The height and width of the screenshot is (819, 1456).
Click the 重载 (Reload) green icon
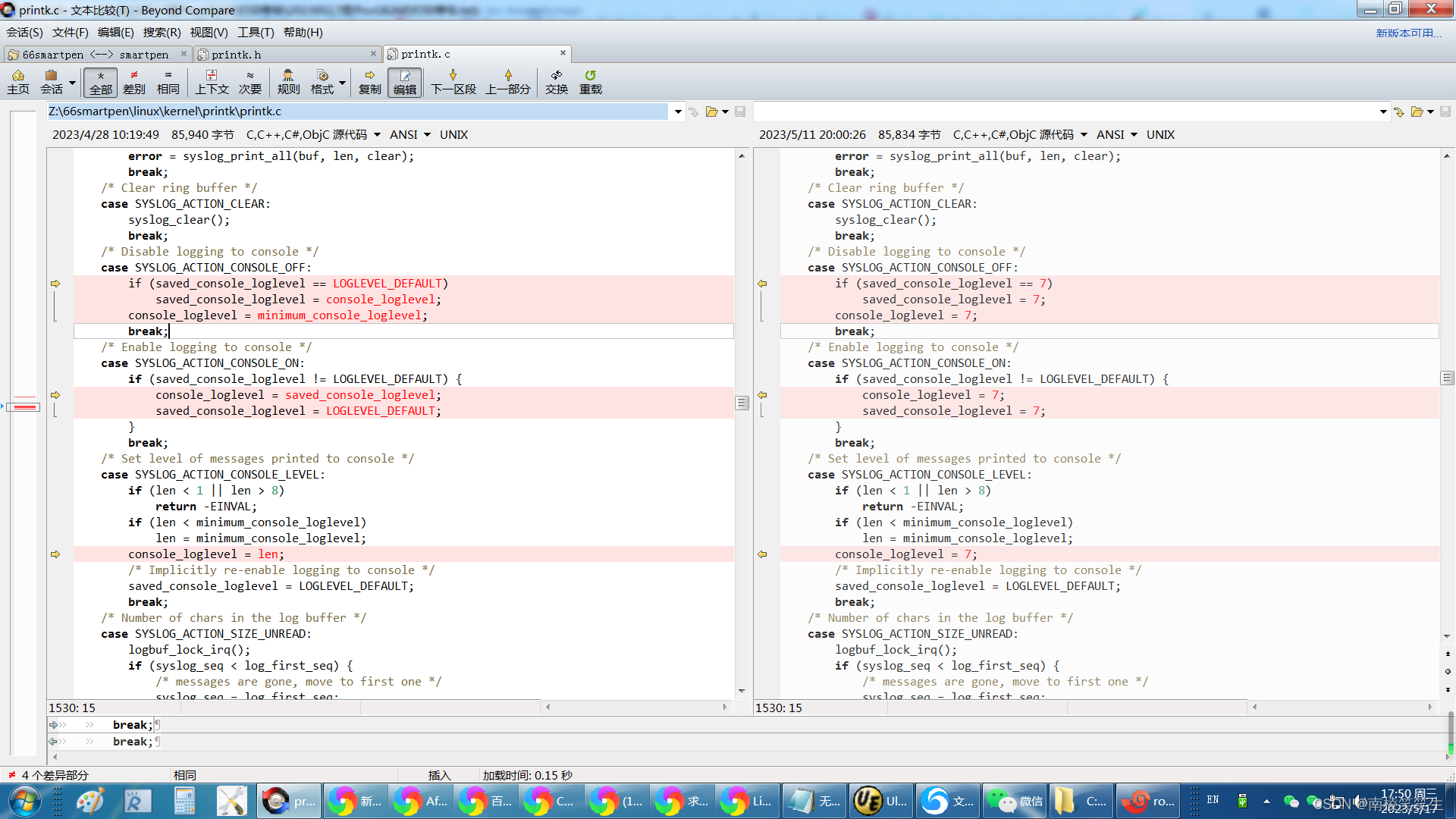pos(590,81)
